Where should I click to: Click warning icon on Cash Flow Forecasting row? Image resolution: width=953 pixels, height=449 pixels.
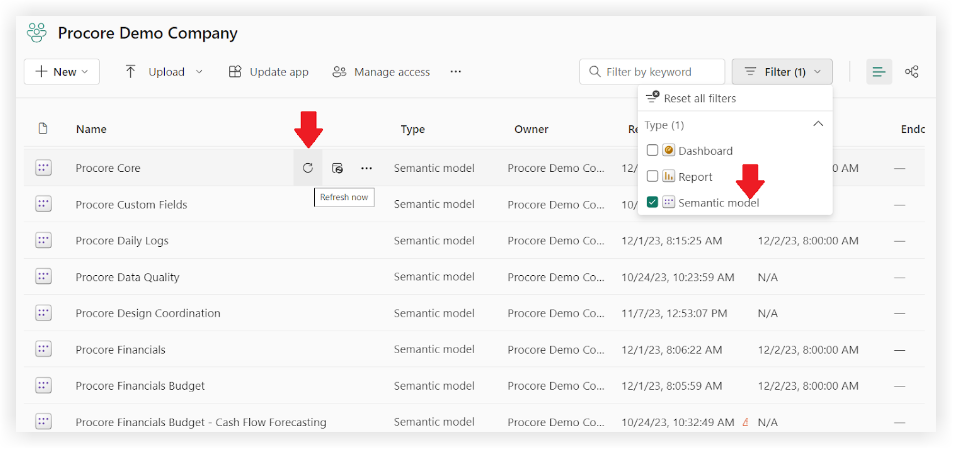click(x=747, y=422)
